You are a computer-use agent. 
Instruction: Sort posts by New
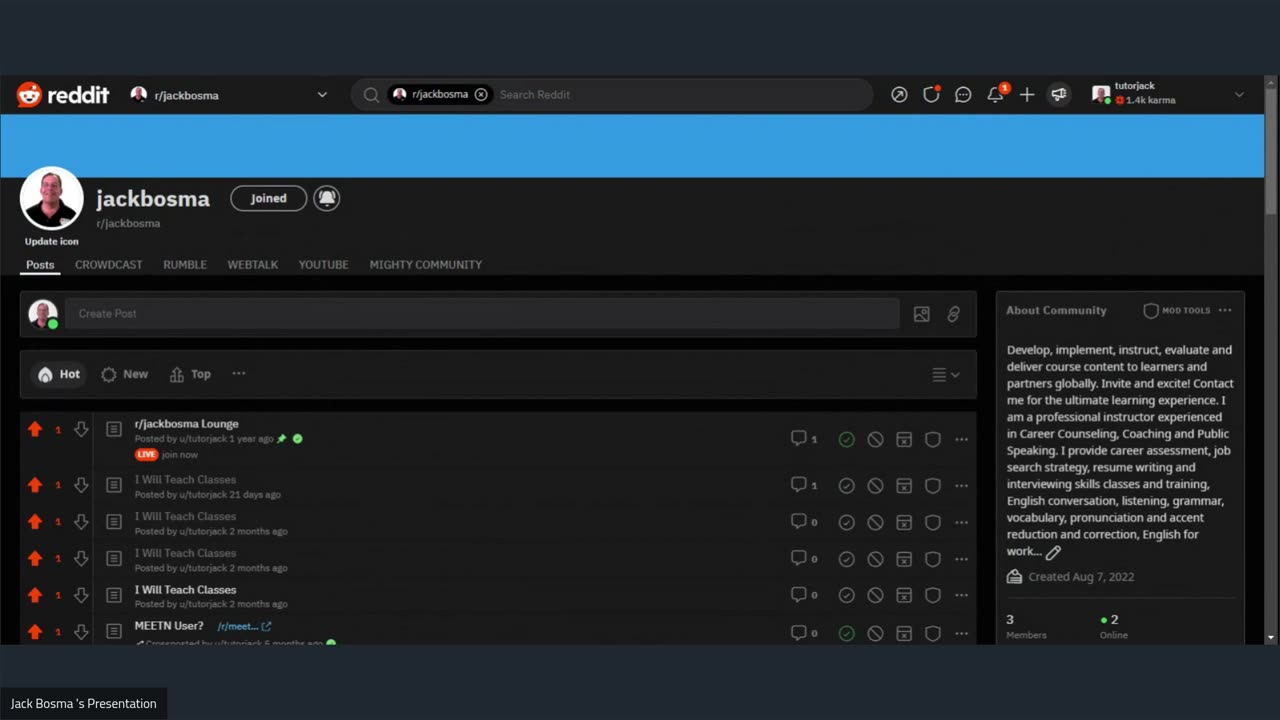[x=125, y=374]
